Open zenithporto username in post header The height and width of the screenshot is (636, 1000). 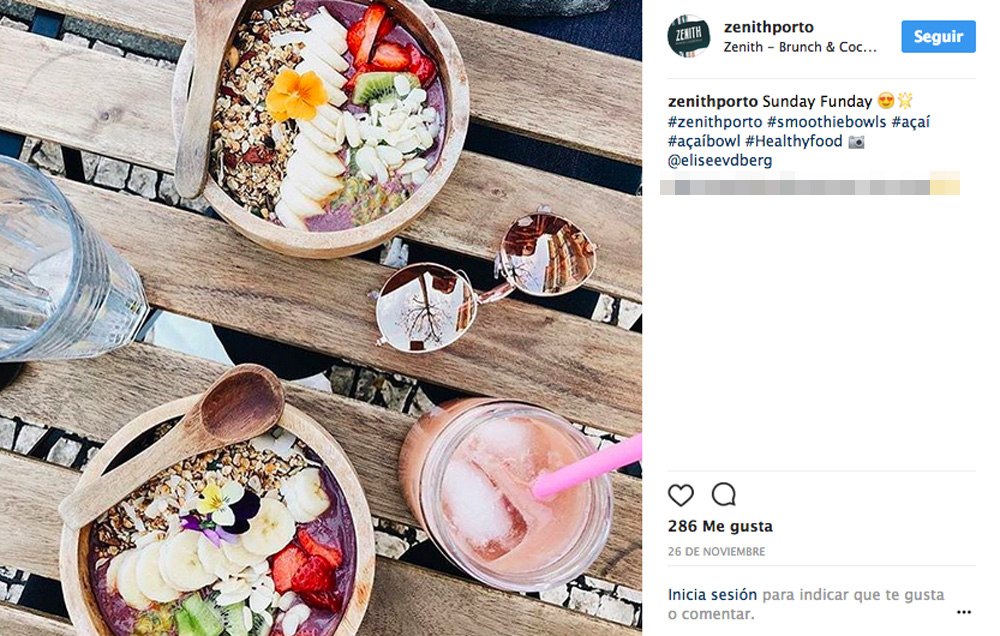pos(768,27)
